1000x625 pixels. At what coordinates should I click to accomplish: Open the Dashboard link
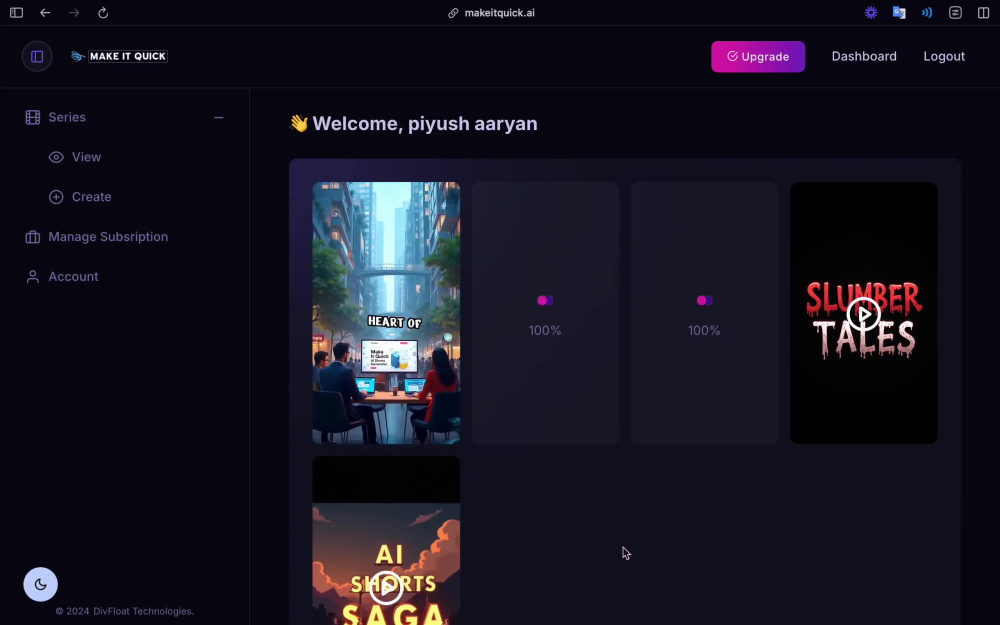pos(864,56)
